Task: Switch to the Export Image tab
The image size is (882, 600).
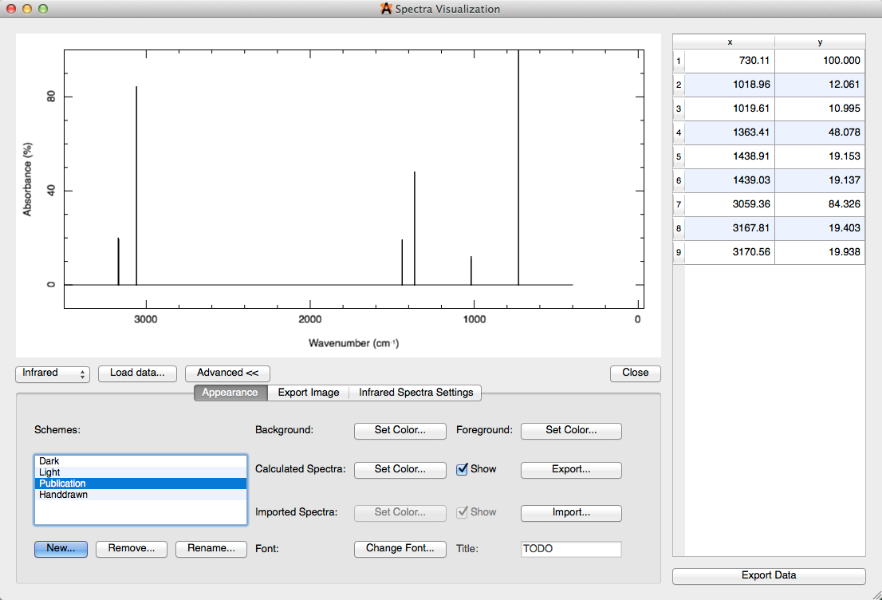Action: coord(308,393)
